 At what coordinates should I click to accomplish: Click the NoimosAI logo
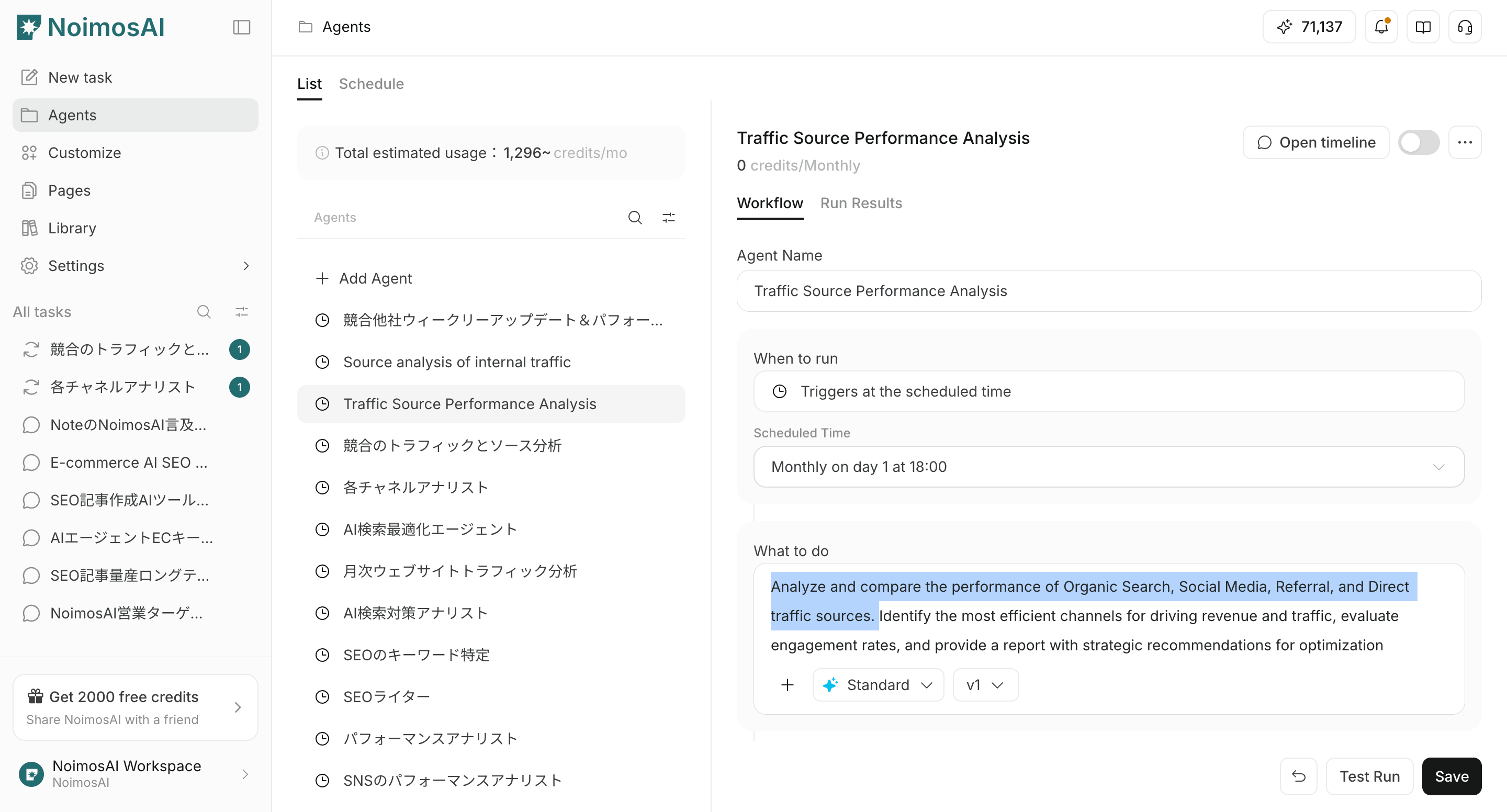(91, 27)
